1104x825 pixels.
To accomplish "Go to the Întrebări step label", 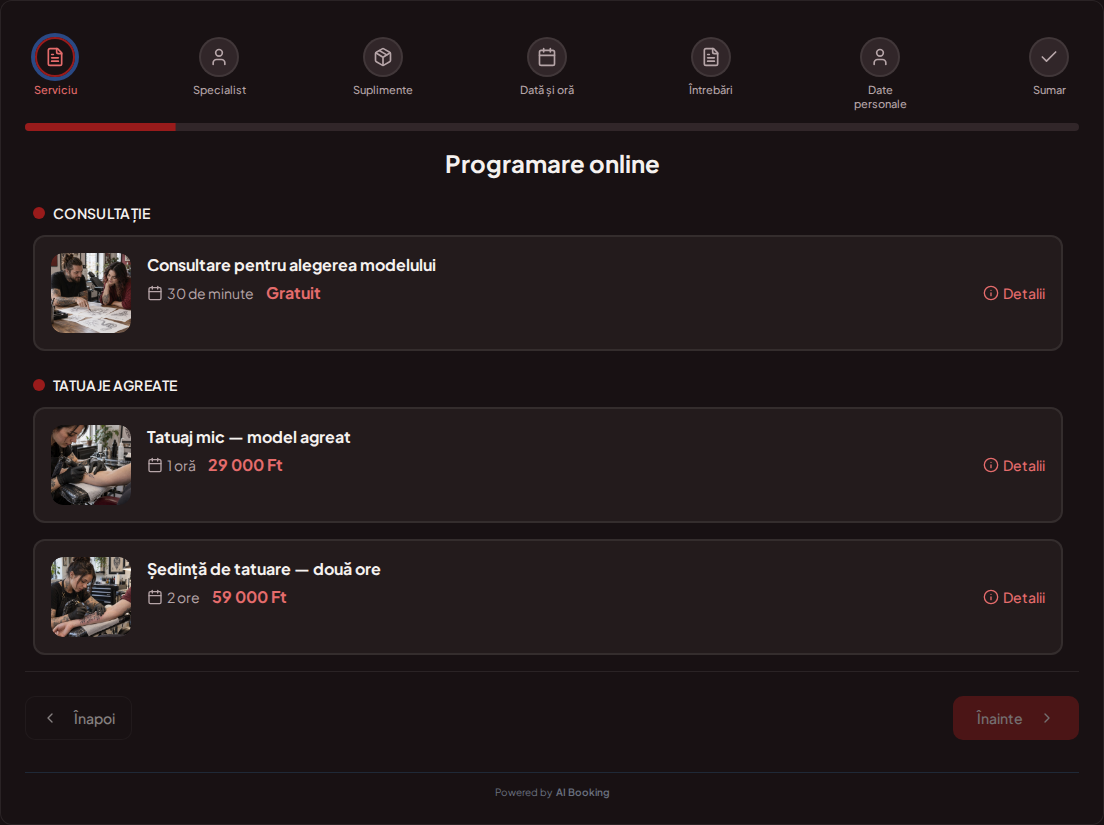I will [x=710, y=90].
